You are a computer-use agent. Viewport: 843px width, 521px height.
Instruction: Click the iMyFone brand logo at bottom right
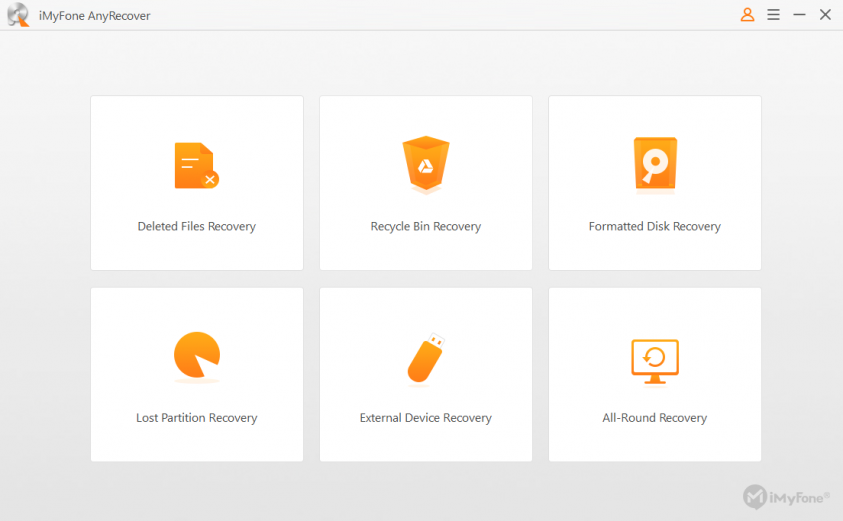[x=786, y=496]
